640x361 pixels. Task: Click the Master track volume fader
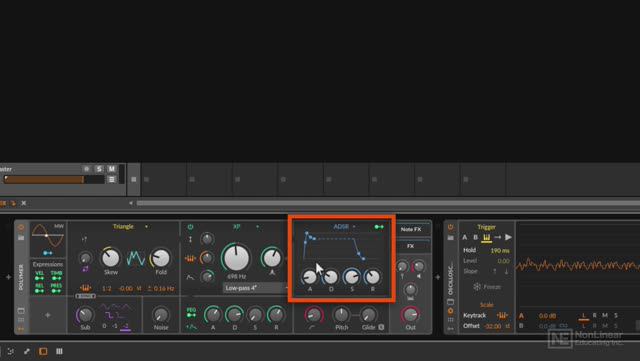click(x=53, y=179)
